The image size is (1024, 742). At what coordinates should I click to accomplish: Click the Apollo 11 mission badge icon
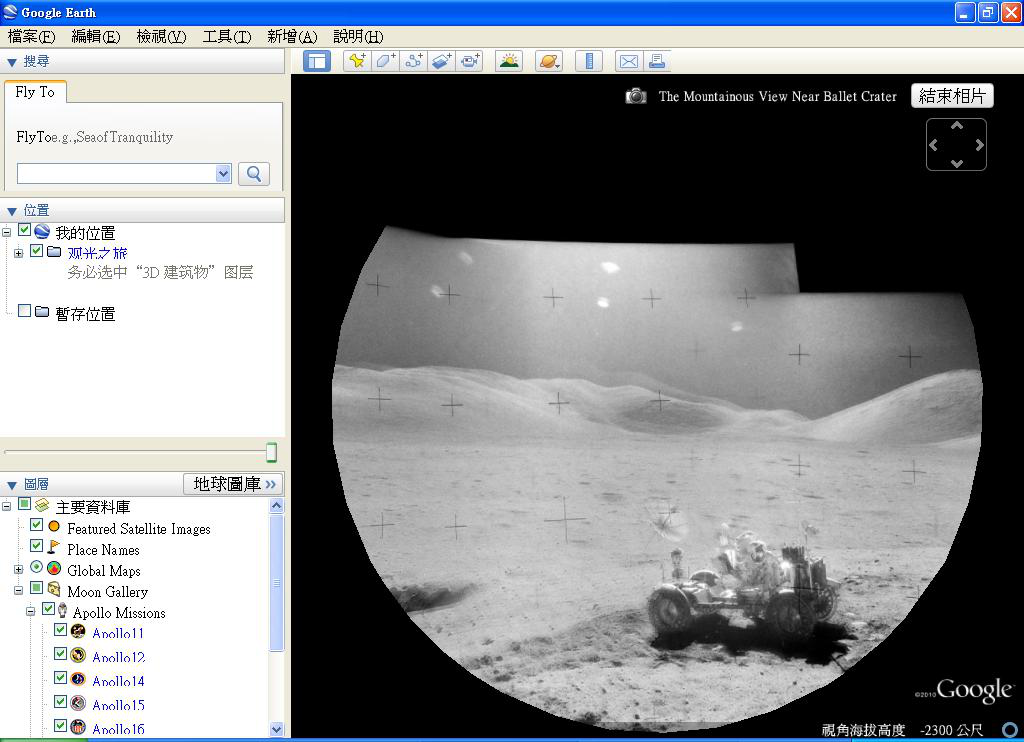pyautogui.click(x=78, y=631)
